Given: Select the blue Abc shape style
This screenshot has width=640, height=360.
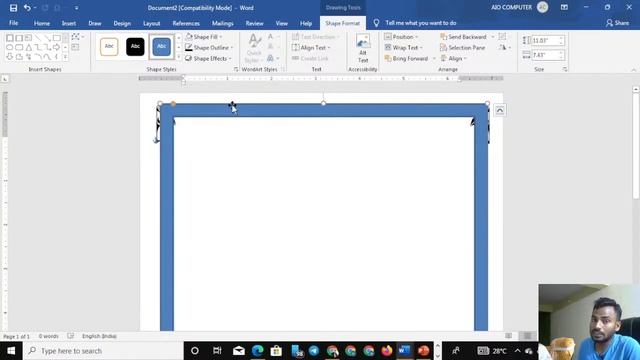Looking at the screenshot, I should coord(162,47).
